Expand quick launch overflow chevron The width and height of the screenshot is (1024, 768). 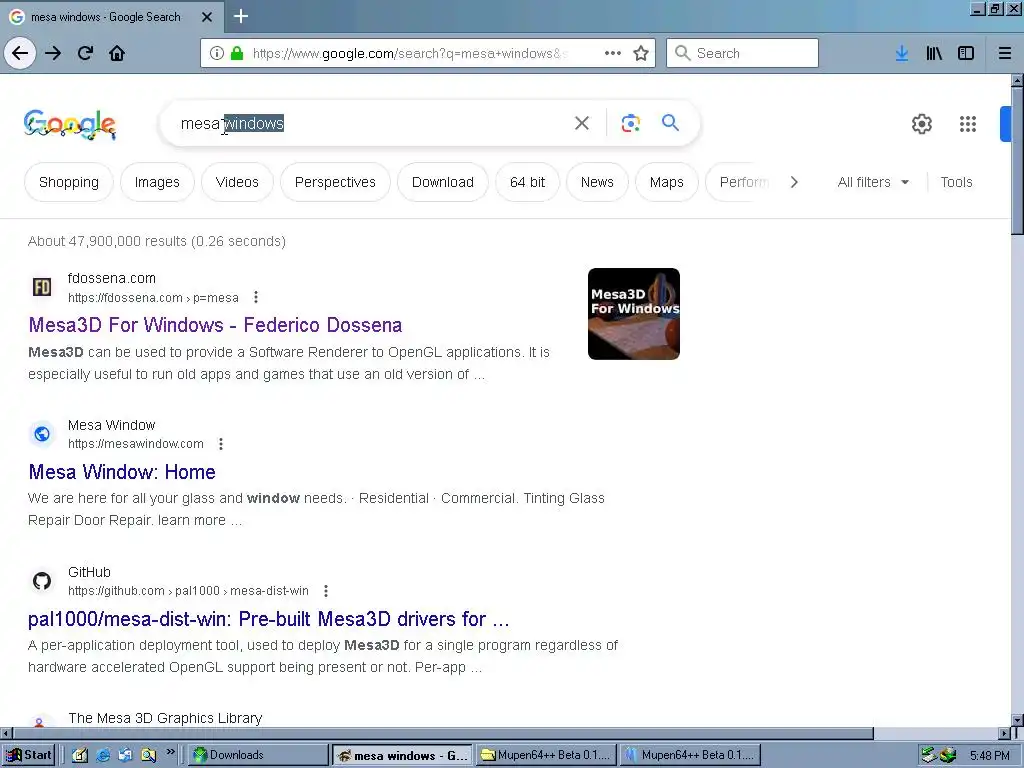pyautogui.click(x=170, y=752)
